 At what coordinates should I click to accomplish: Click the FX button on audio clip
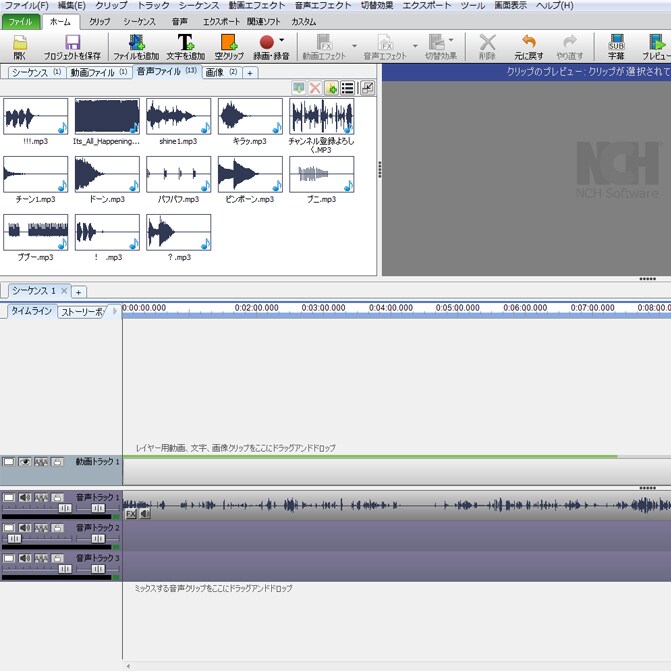tap(131, 514)
